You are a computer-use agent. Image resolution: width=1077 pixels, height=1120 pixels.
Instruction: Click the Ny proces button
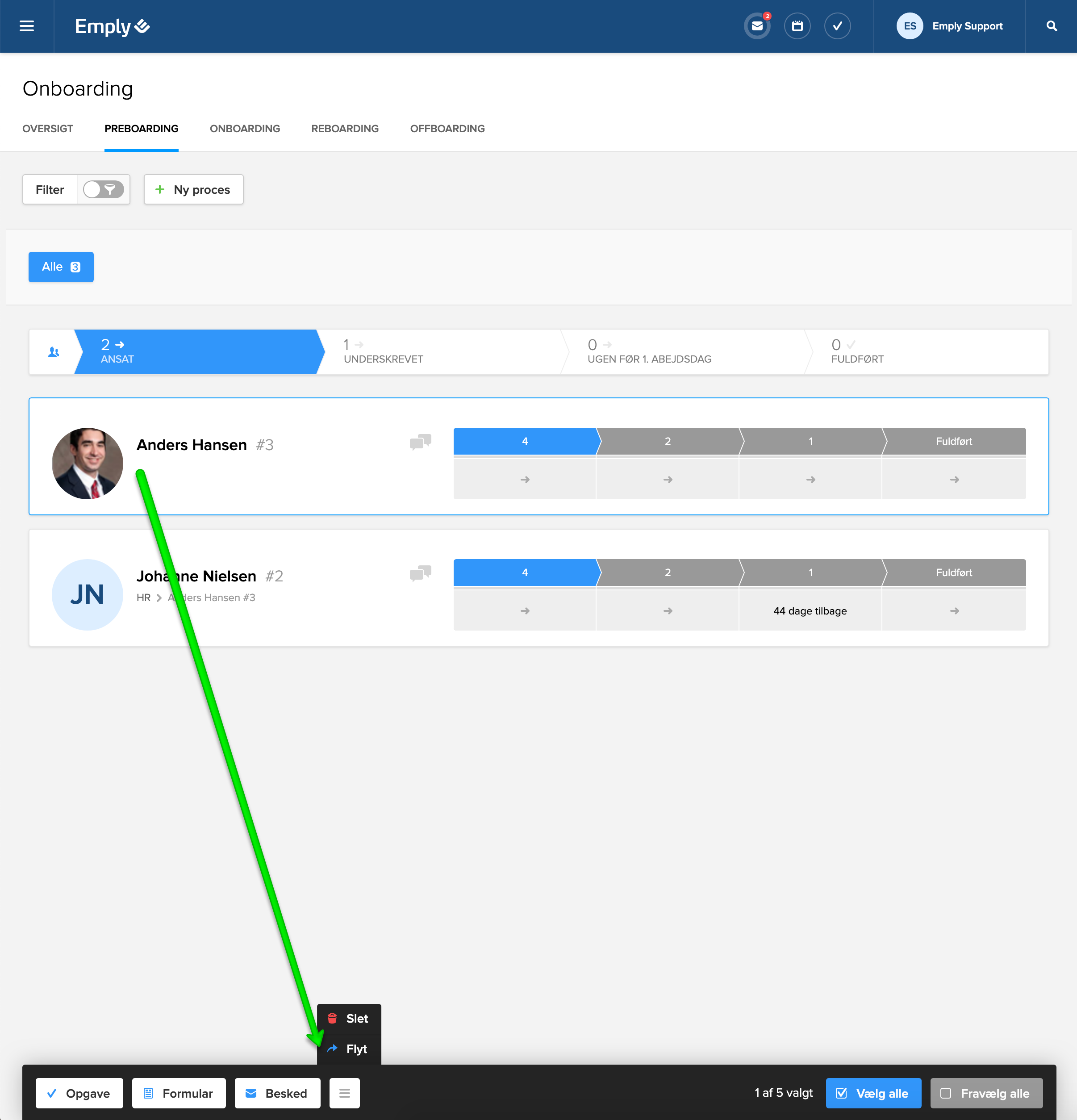pos(194,189)
